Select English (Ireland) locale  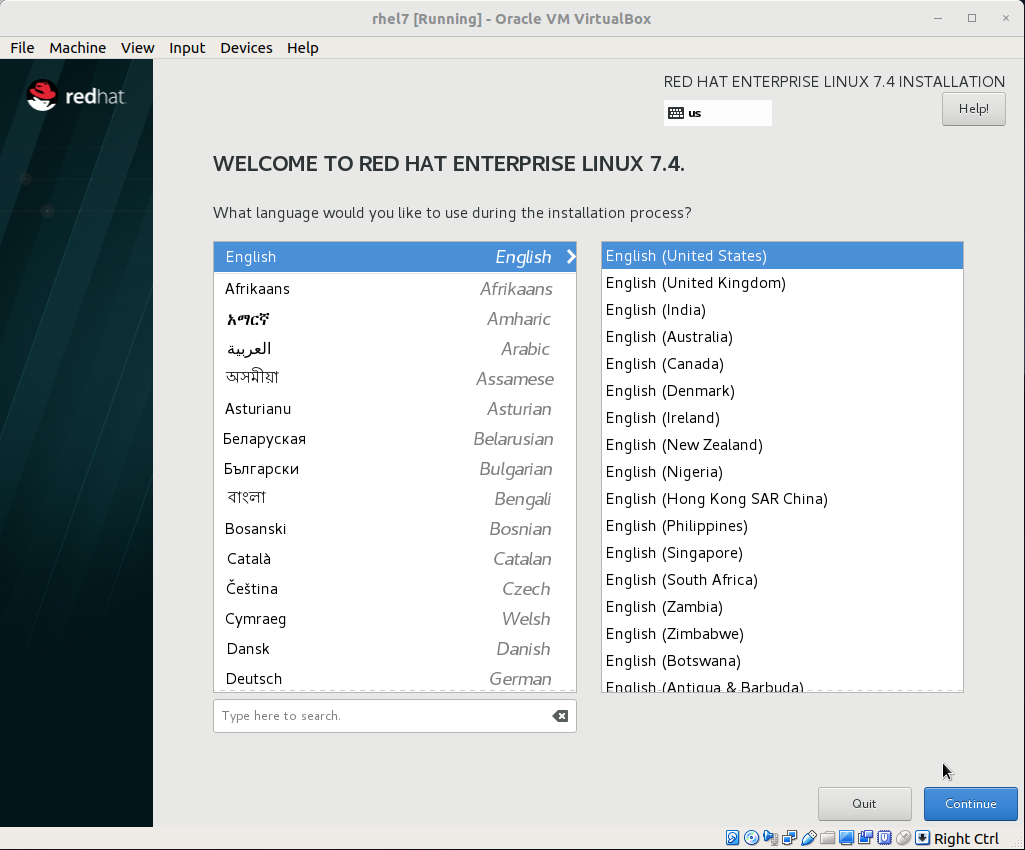point(782,418)
